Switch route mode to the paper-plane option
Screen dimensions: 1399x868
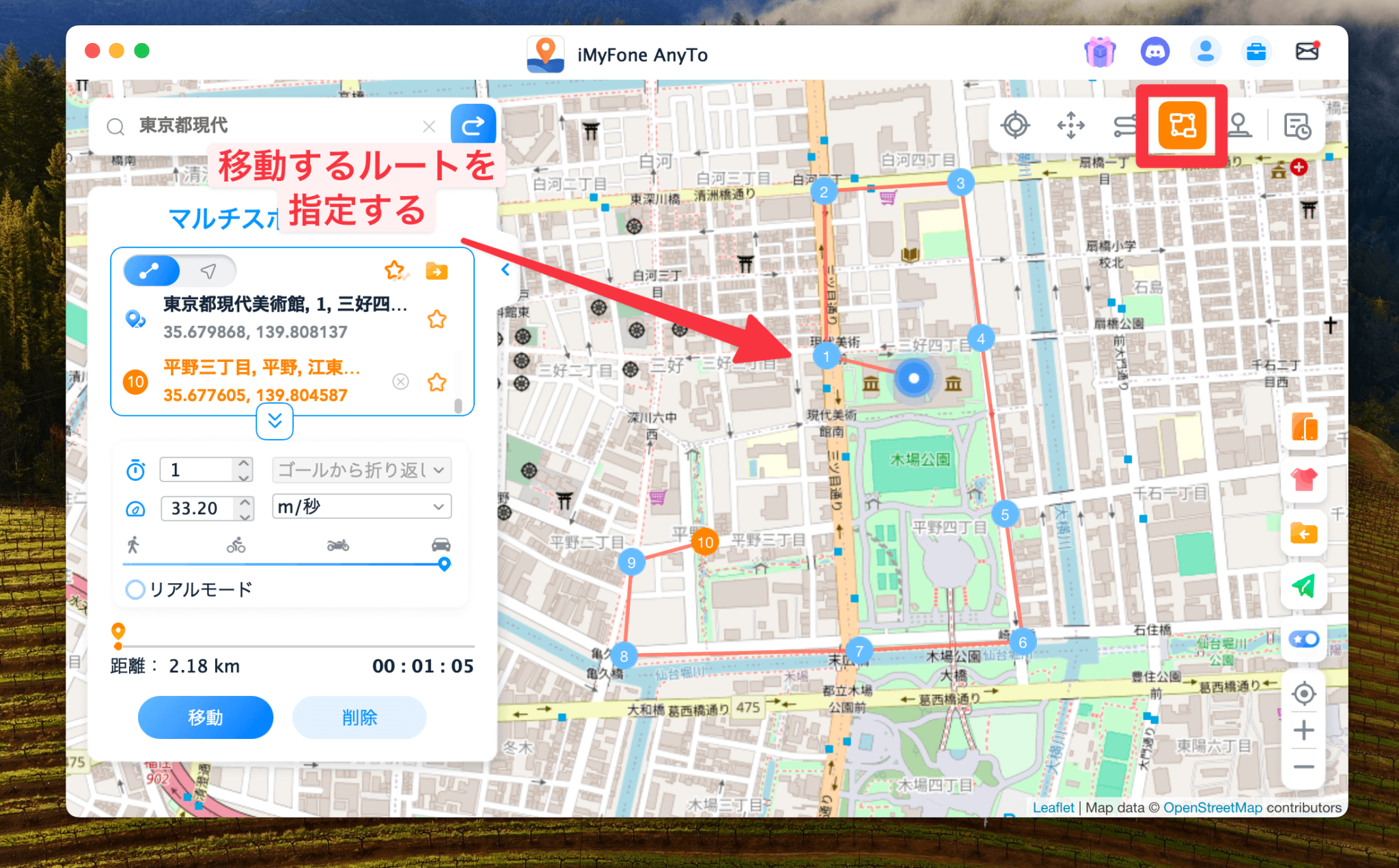[207, 270]
